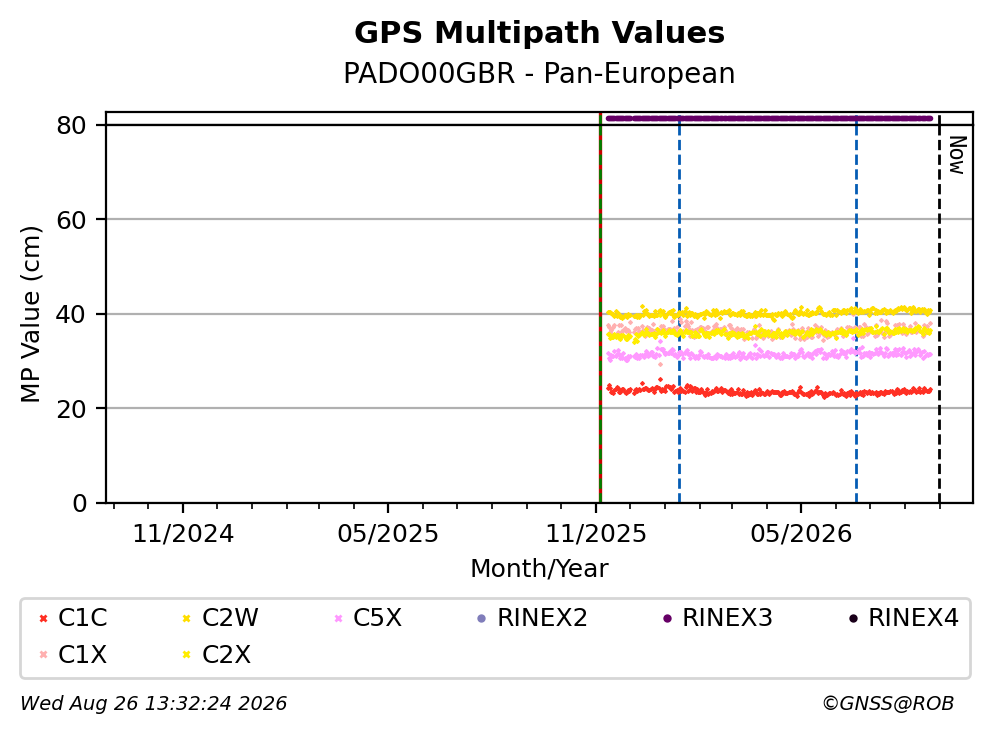Click the C5X magenta legend marker
The height and width of the screenshot is (734, 993).
338,618
